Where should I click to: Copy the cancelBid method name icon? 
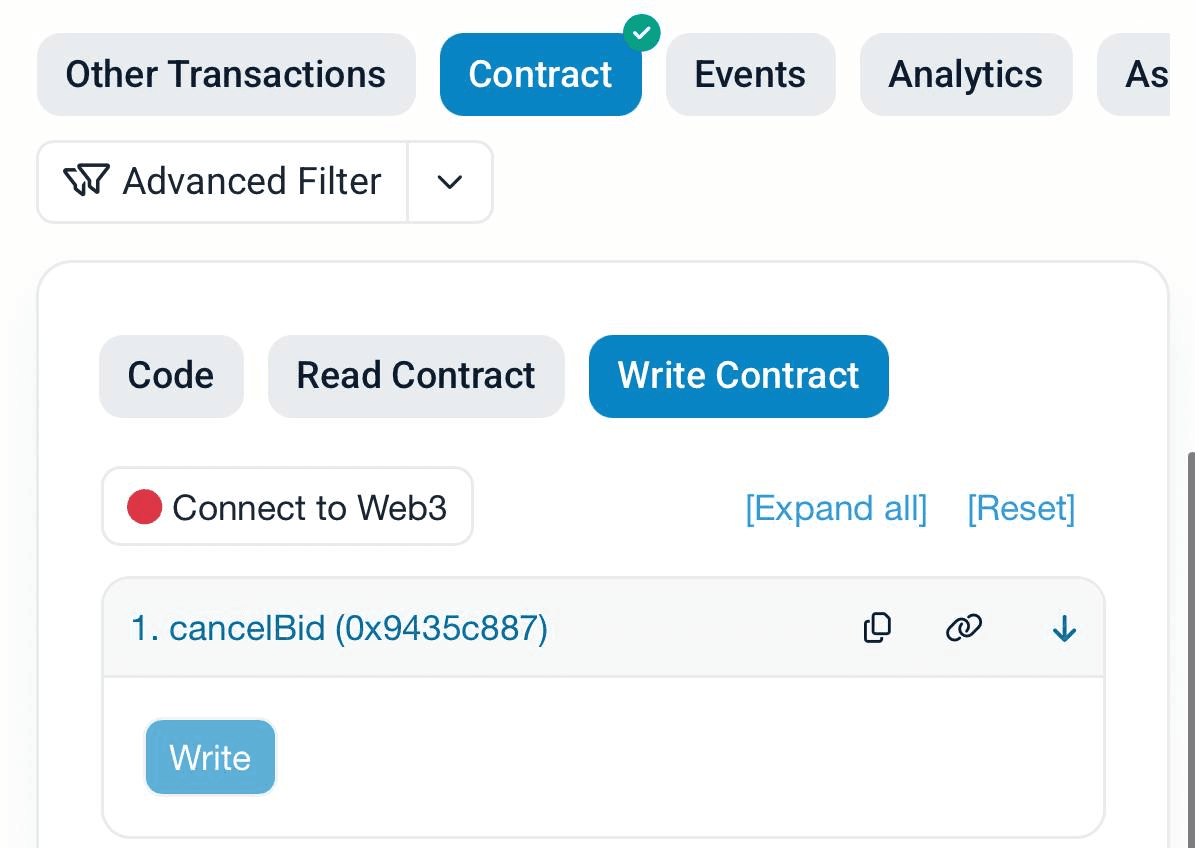tap(877, 628)
